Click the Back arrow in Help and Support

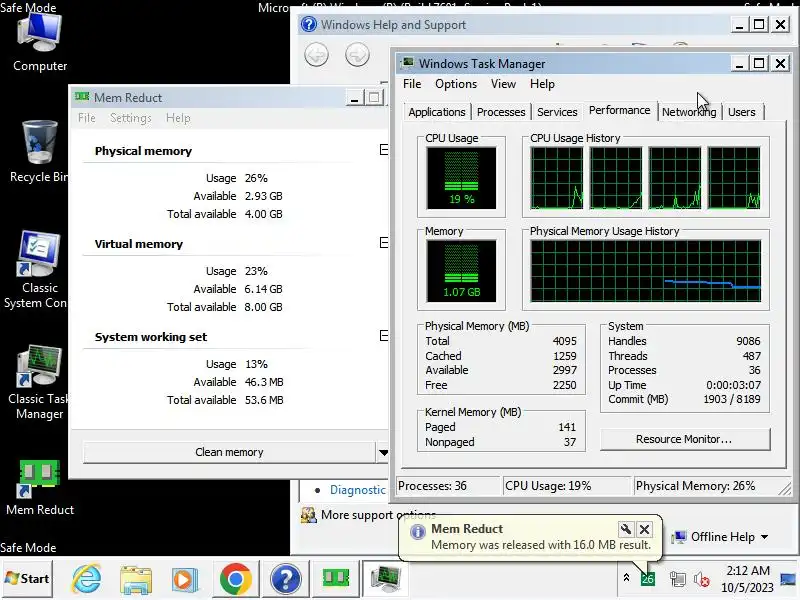pyautogui.click(x=316, y=55)
